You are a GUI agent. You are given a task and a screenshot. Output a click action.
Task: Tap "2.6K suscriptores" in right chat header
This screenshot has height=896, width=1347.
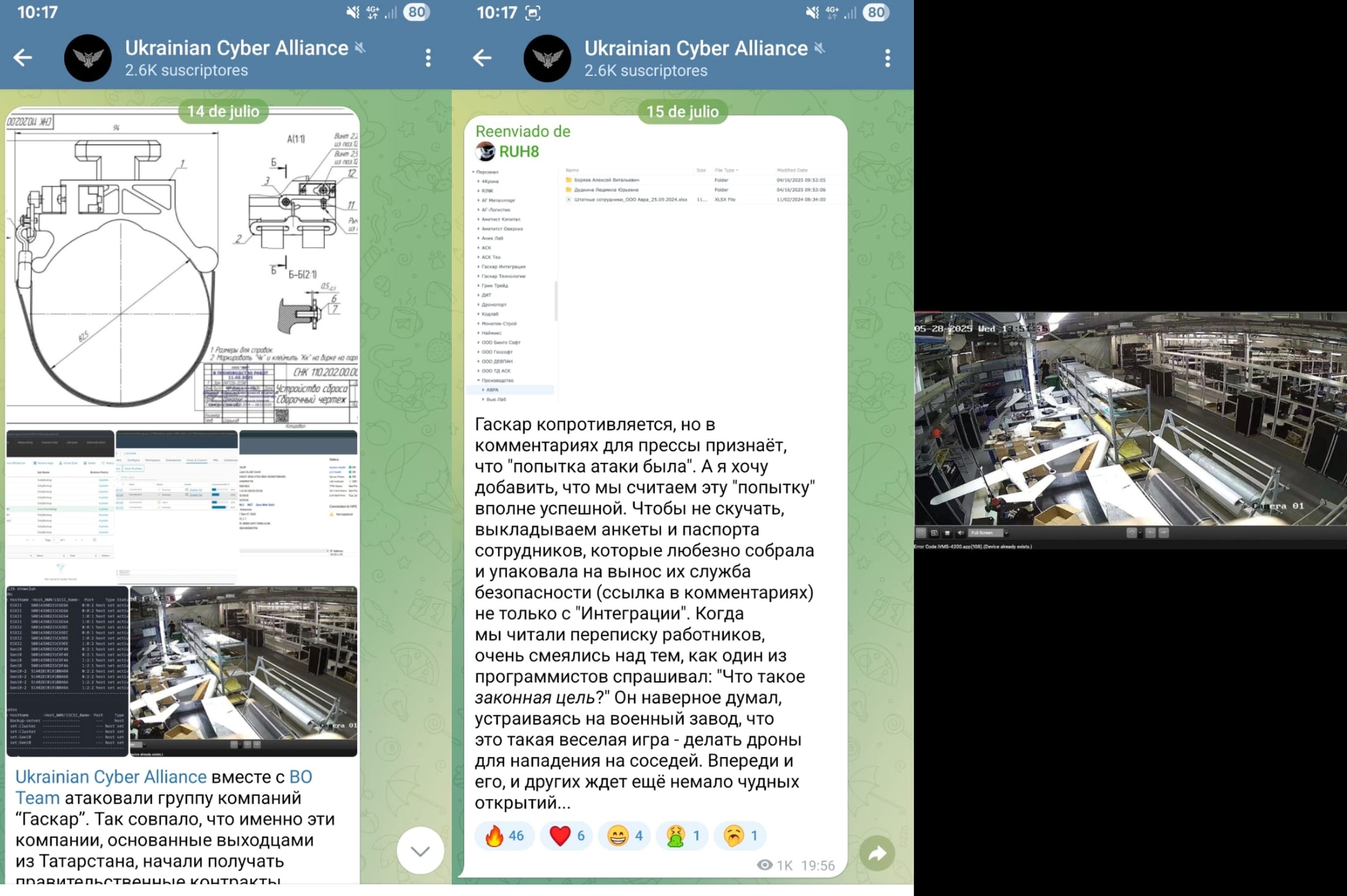(645, 71)
